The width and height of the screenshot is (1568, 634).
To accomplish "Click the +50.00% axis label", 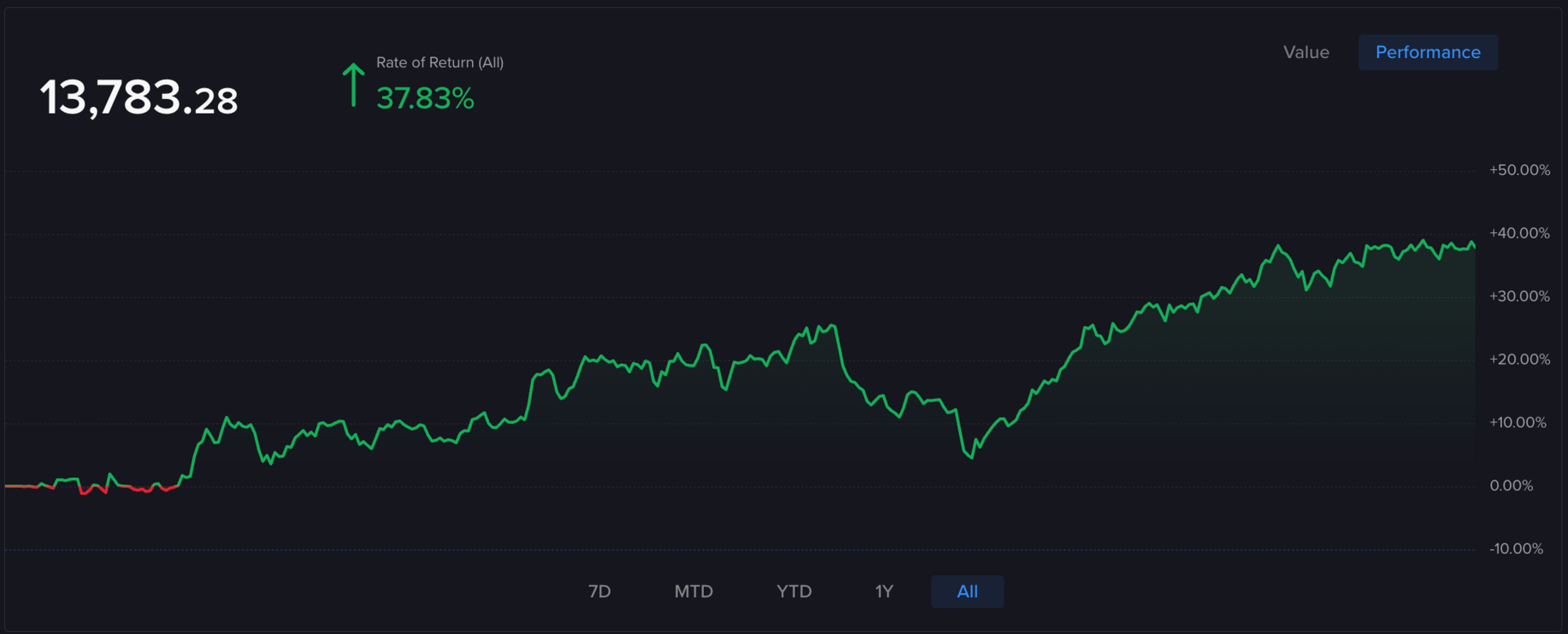I will point(1519,170).
